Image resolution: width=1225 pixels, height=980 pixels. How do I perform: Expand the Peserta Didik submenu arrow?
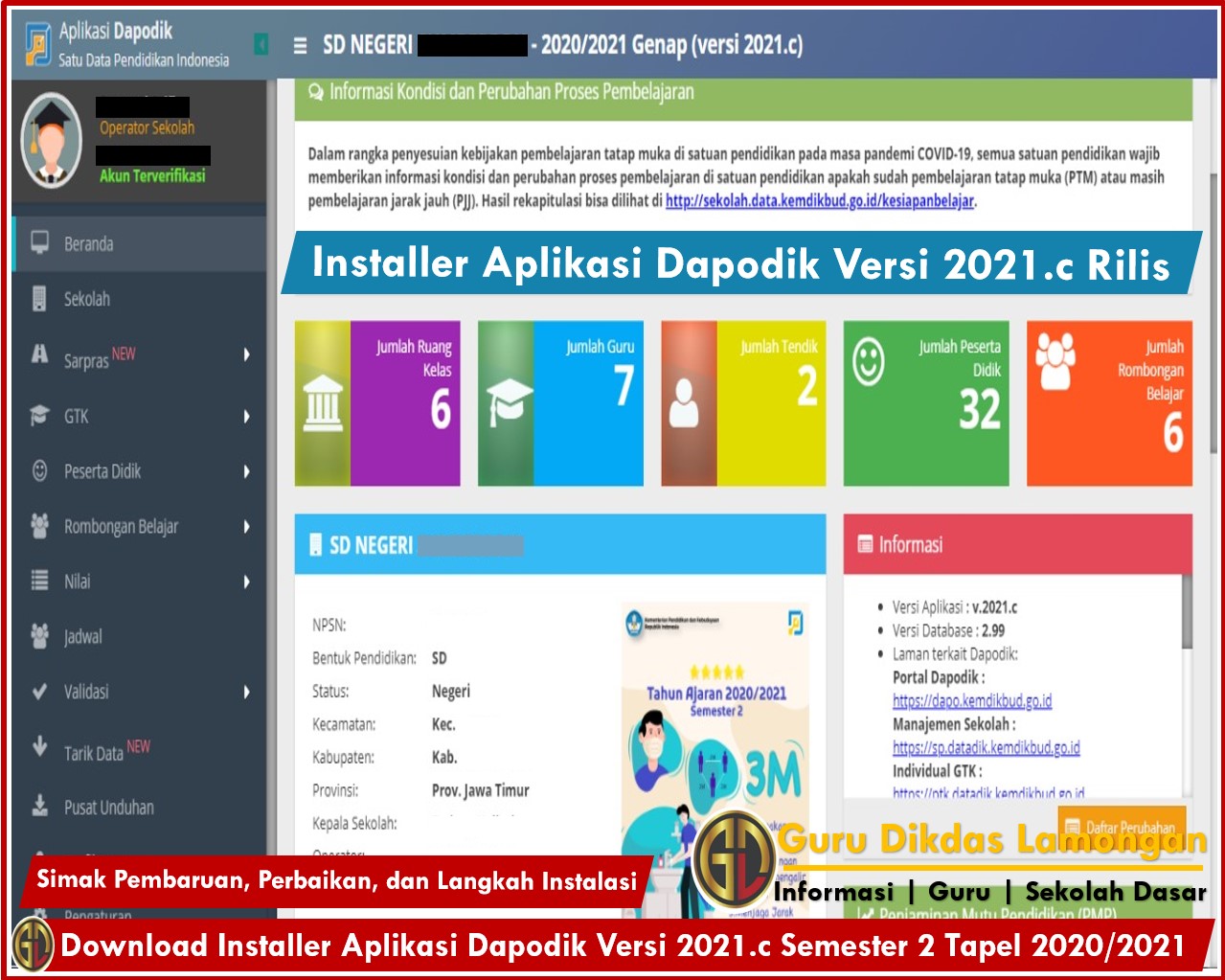(246, 471)
